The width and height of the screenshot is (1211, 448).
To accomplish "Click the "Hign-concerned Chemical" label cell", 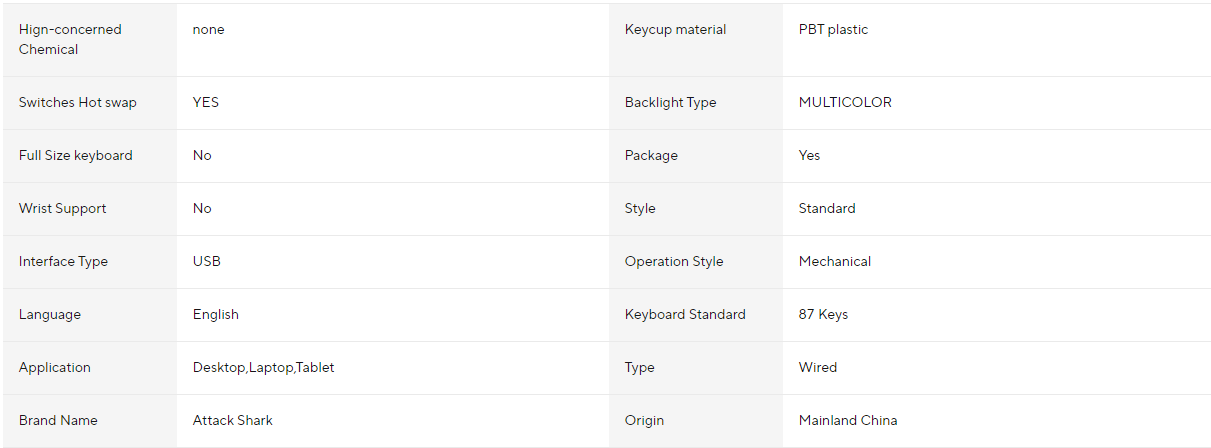I will [x=70, y=39].
